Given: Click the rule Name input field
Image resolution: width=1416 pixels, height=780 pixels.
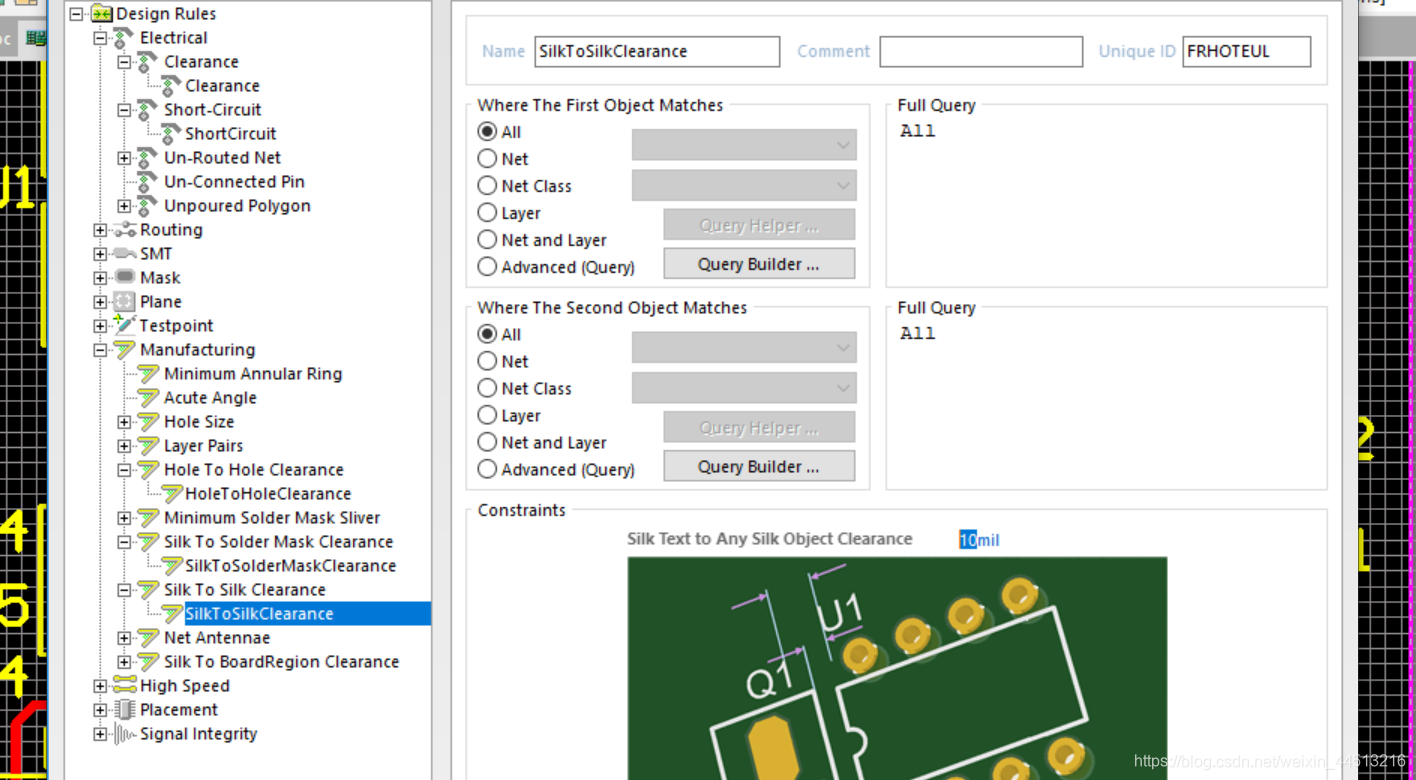Looking at the screenshot, I should tap(657, 51).
